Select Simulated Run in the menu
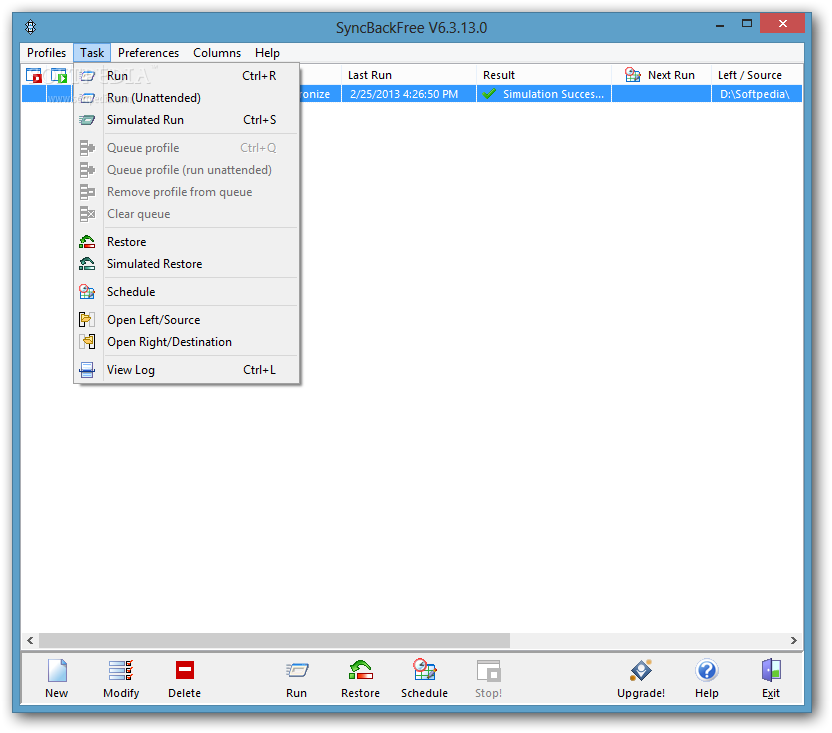Image resolution: width=832 pixels, height=733 pixels. (x=187, y=120)
